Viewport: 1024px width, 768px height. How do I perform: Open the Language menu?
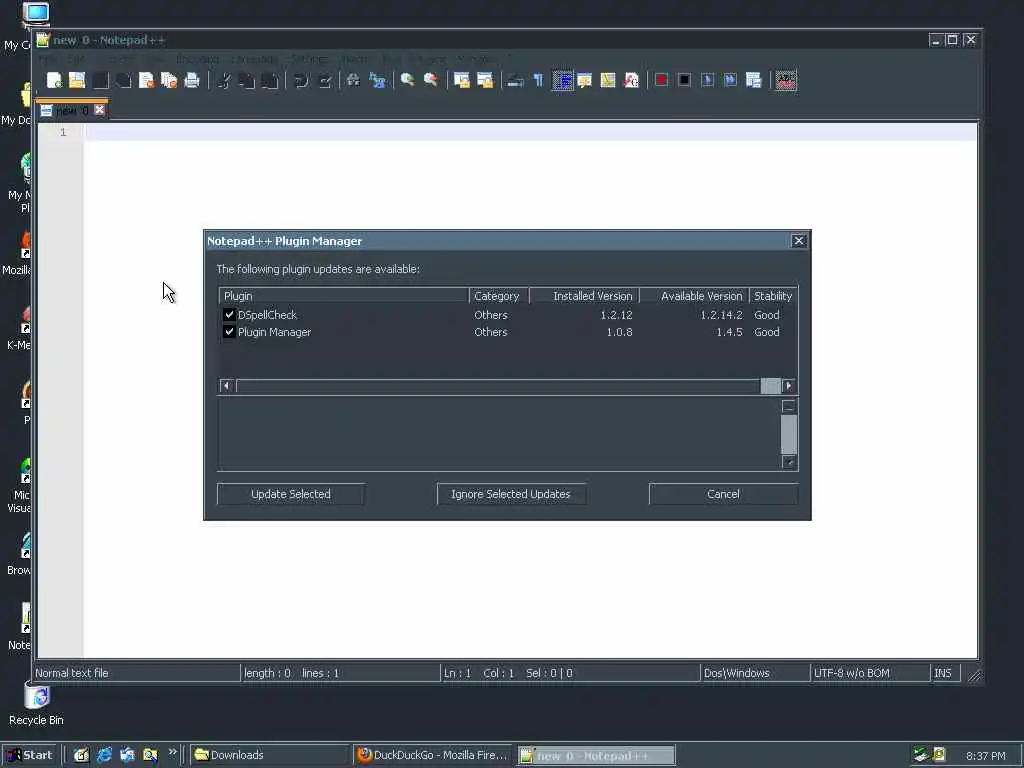(x=254, y=59)
